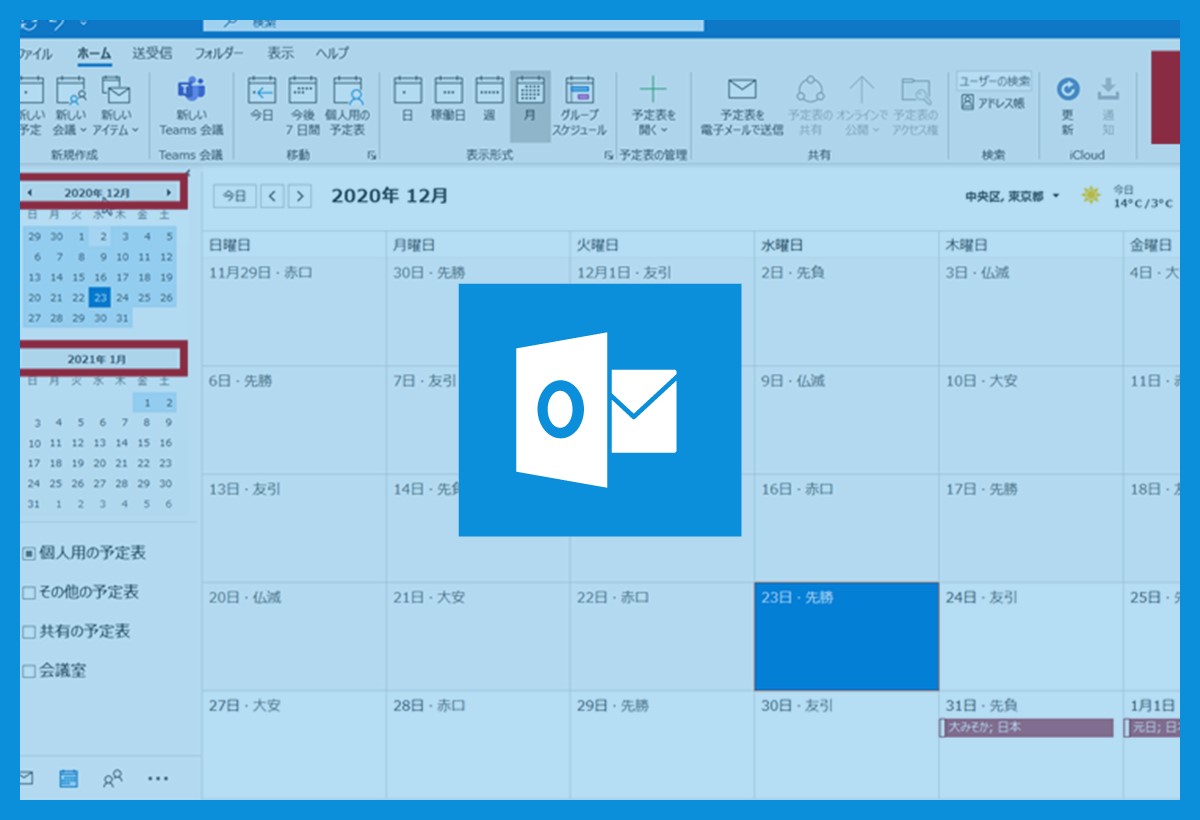Click the 今日 button above calendar

point(234,197)
